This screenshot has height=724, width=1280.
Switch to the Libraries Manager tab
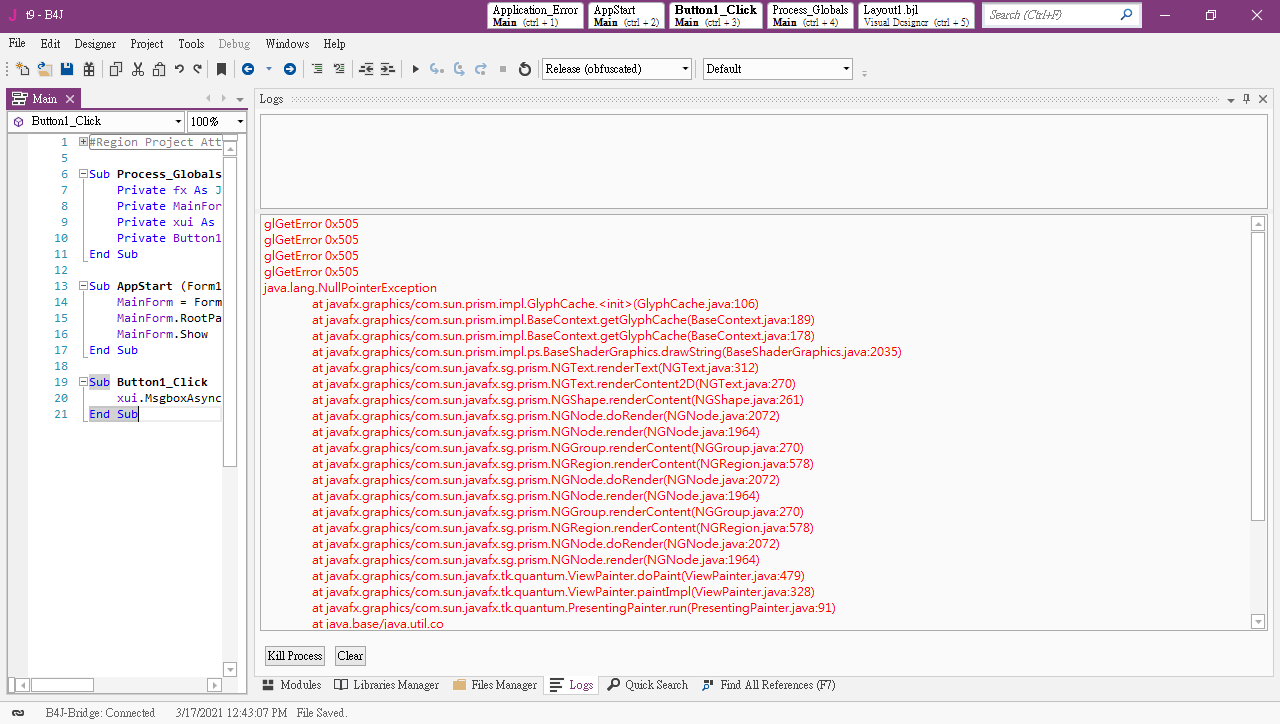387,685
